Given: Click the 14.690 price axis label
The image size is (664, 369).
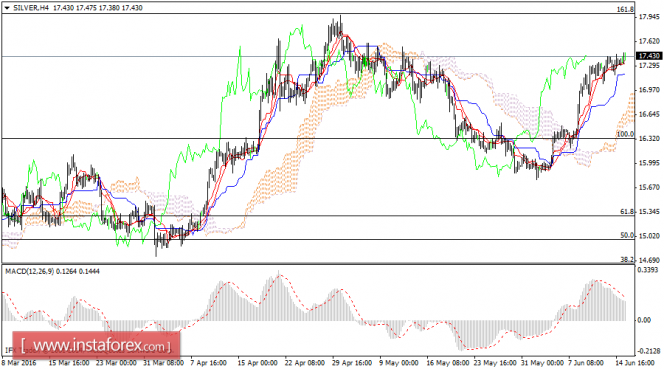Looking at the screenshot, I should [649, 260].
